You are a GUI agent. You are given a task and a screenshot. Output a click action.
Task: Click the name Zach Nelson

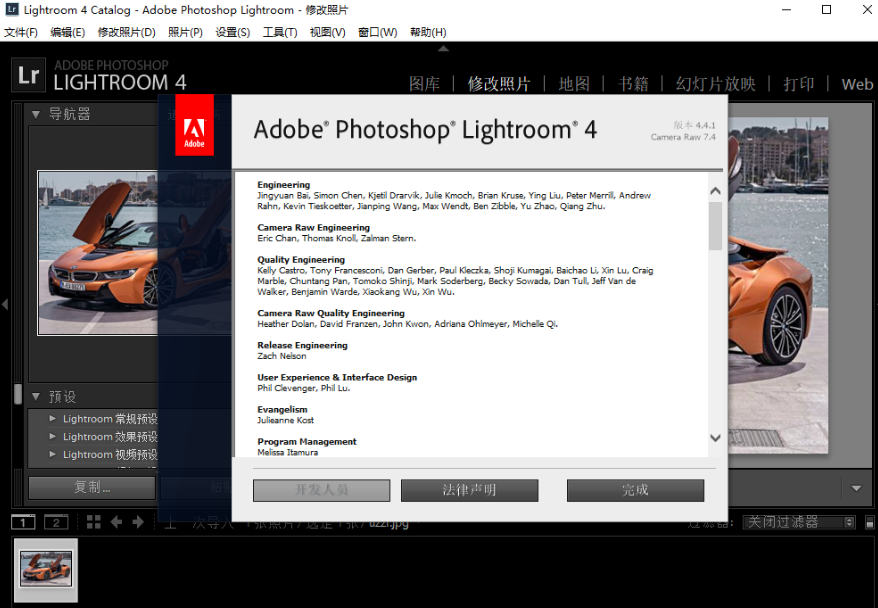[282, 356]
